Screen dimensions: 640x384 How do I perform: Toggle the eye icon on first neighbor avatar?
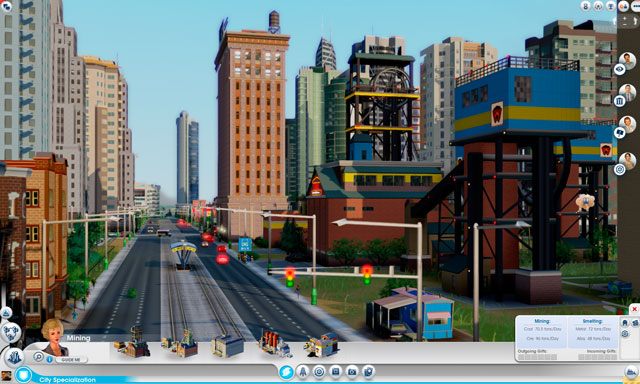point(620,69)
